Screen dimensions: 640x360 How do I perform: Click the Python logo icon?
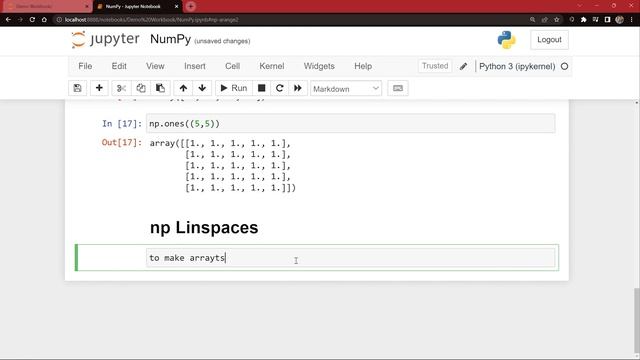[507, 40]
